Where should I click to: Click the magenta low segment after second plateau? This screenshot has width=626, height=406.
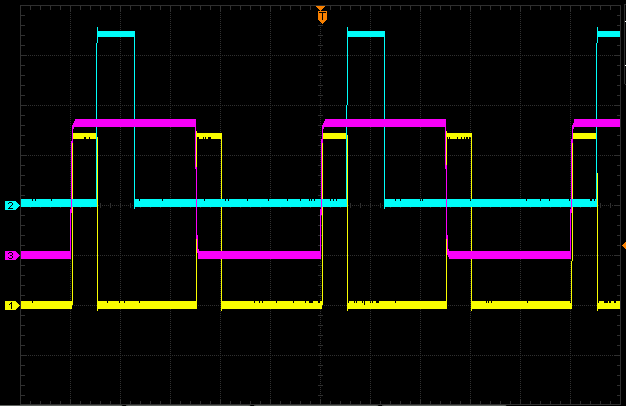click(509, 255)
